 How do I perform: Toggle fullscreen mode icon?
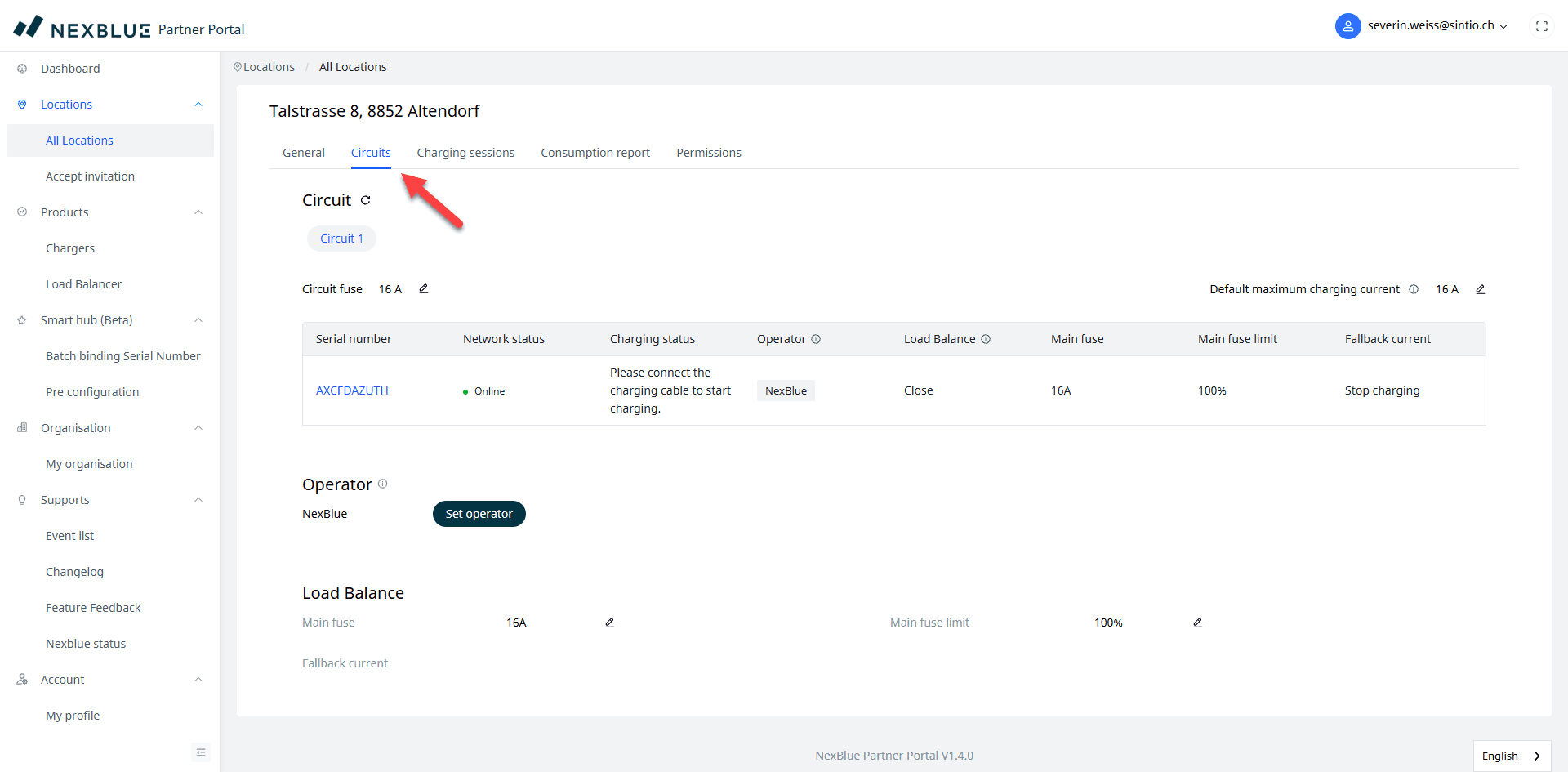point(1541,26)
